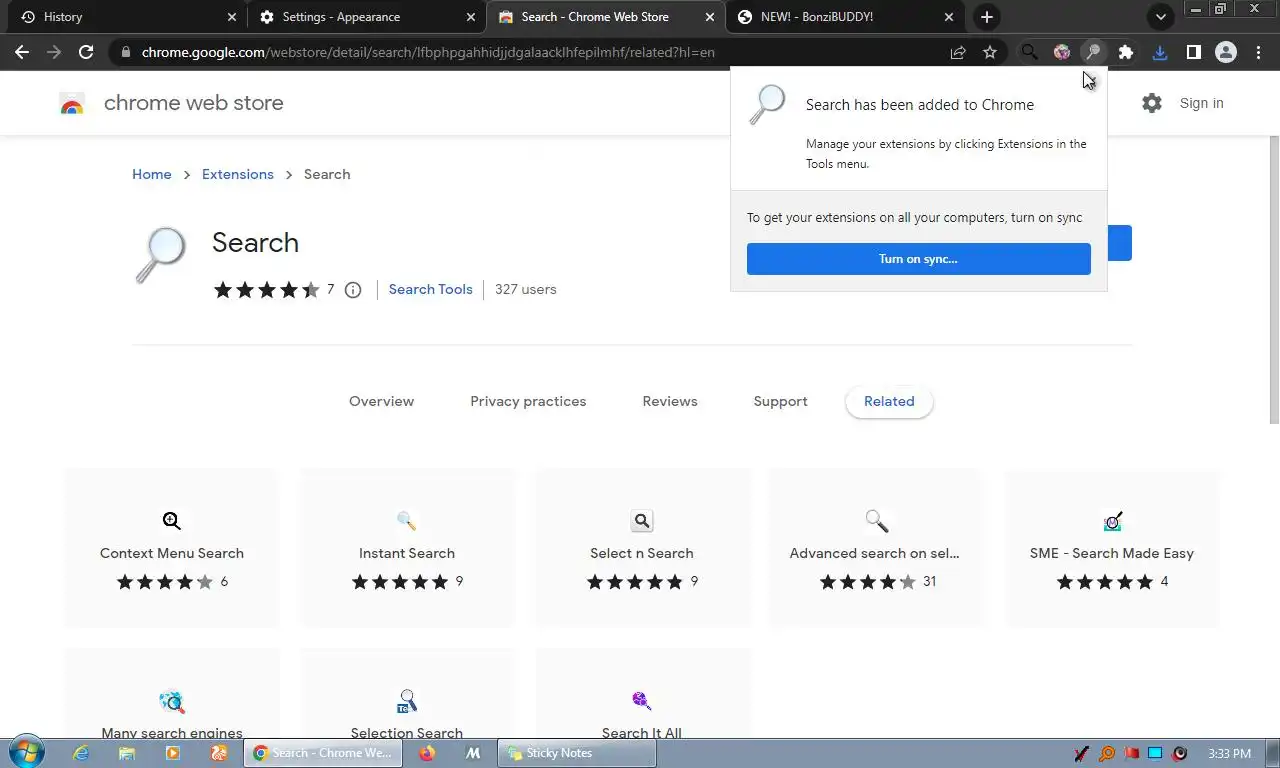Screen dimensions: 1280x768
Task: Launch Internet Explorer from the taskbar
Action: [81, 753]
